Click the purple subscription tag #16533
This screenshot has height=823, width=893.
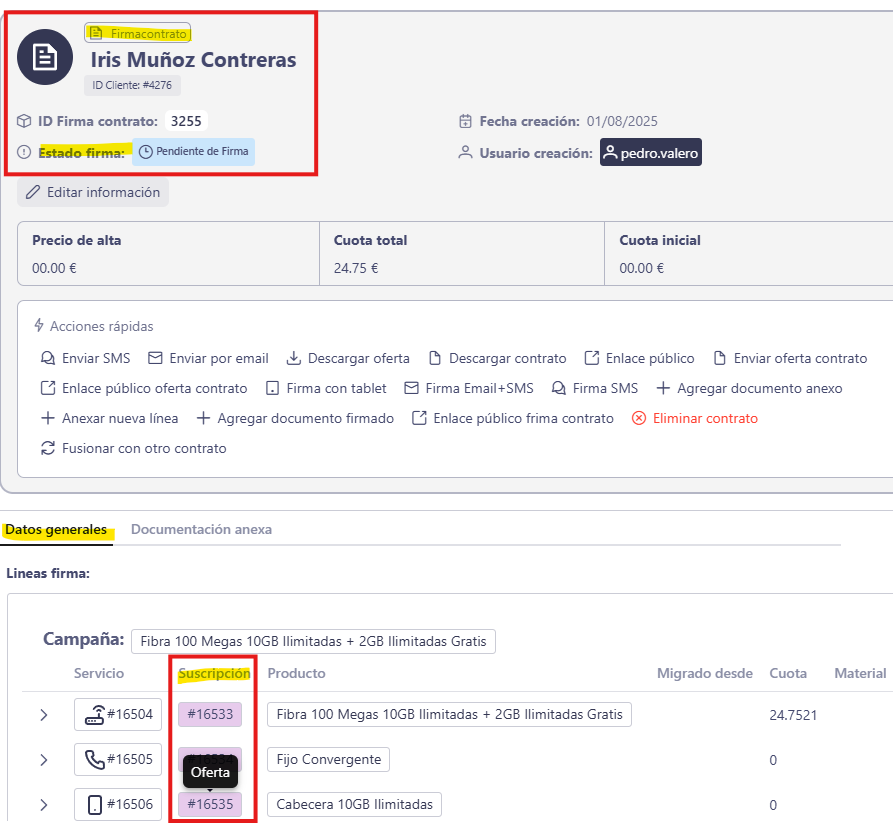210,714
